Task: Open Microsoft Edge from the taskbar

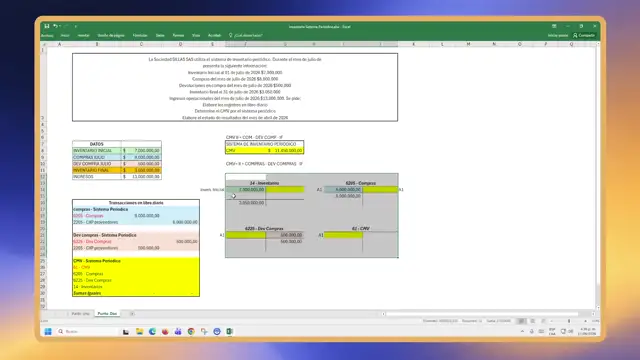Action: 152,331
